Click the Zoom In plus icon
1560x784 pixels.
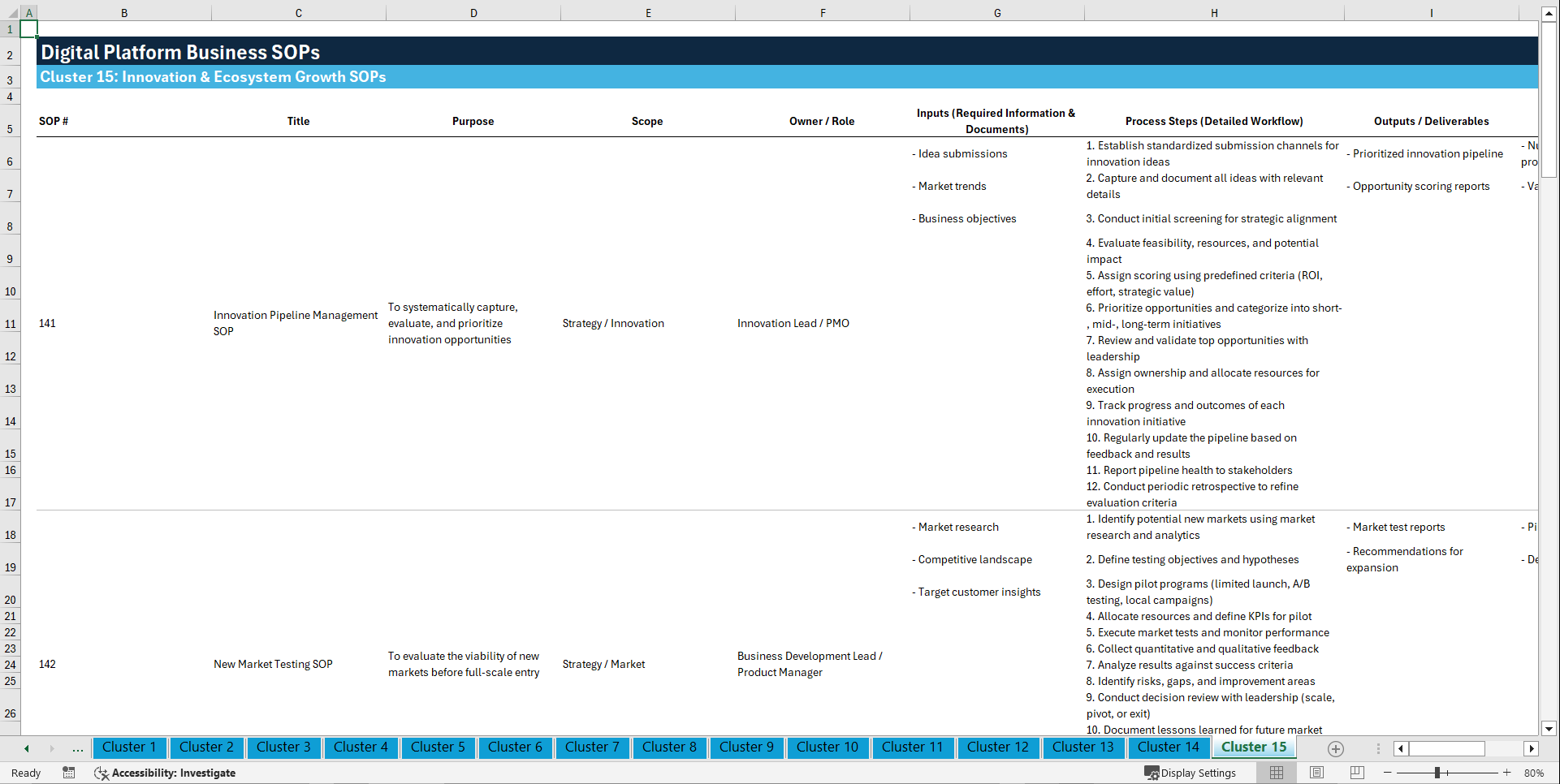pyautogui.click(x=1508, y=773)
